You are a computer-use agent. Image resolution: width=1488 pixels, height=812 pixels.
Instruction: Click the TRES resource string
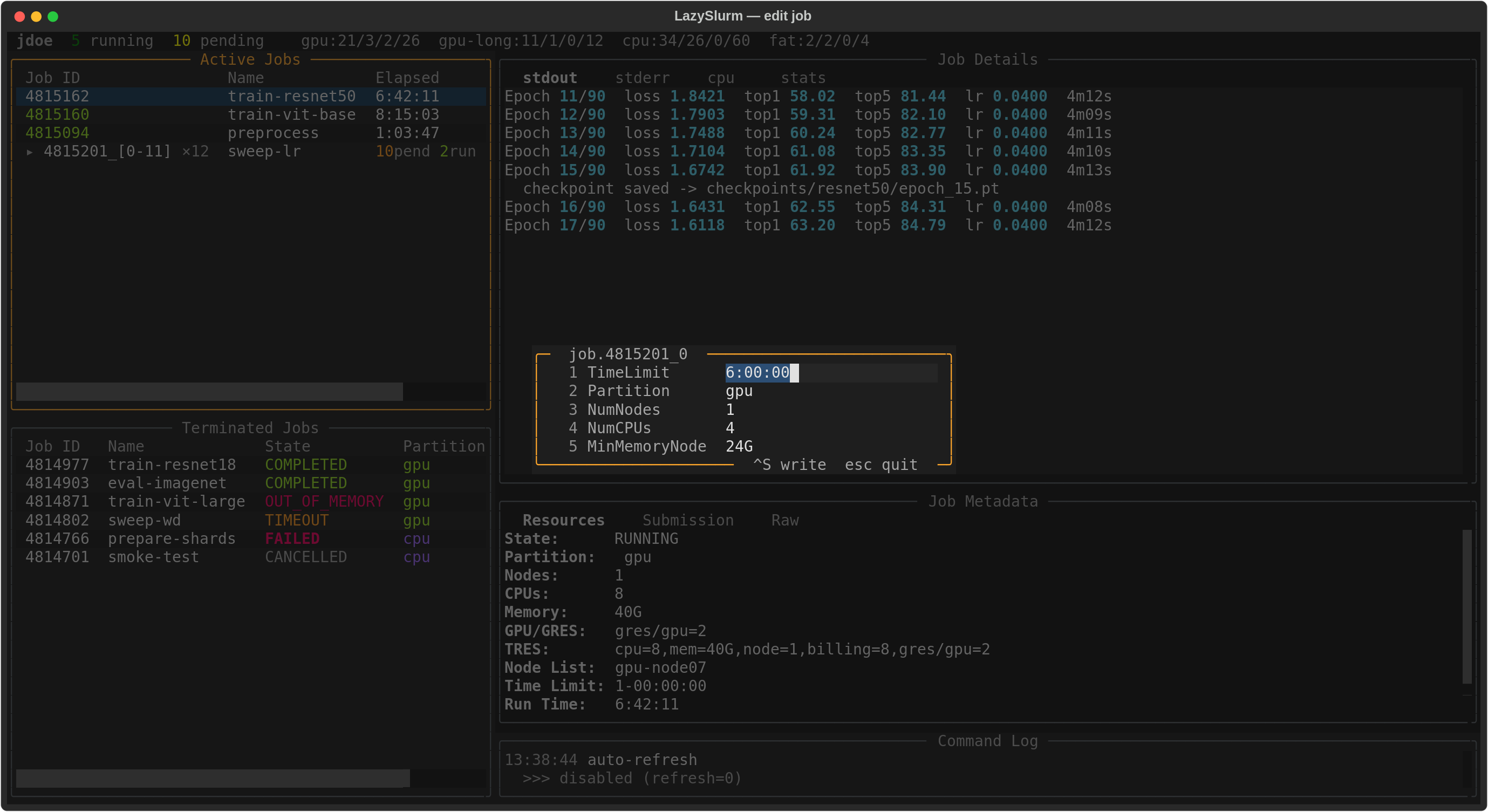click(802, 649)
